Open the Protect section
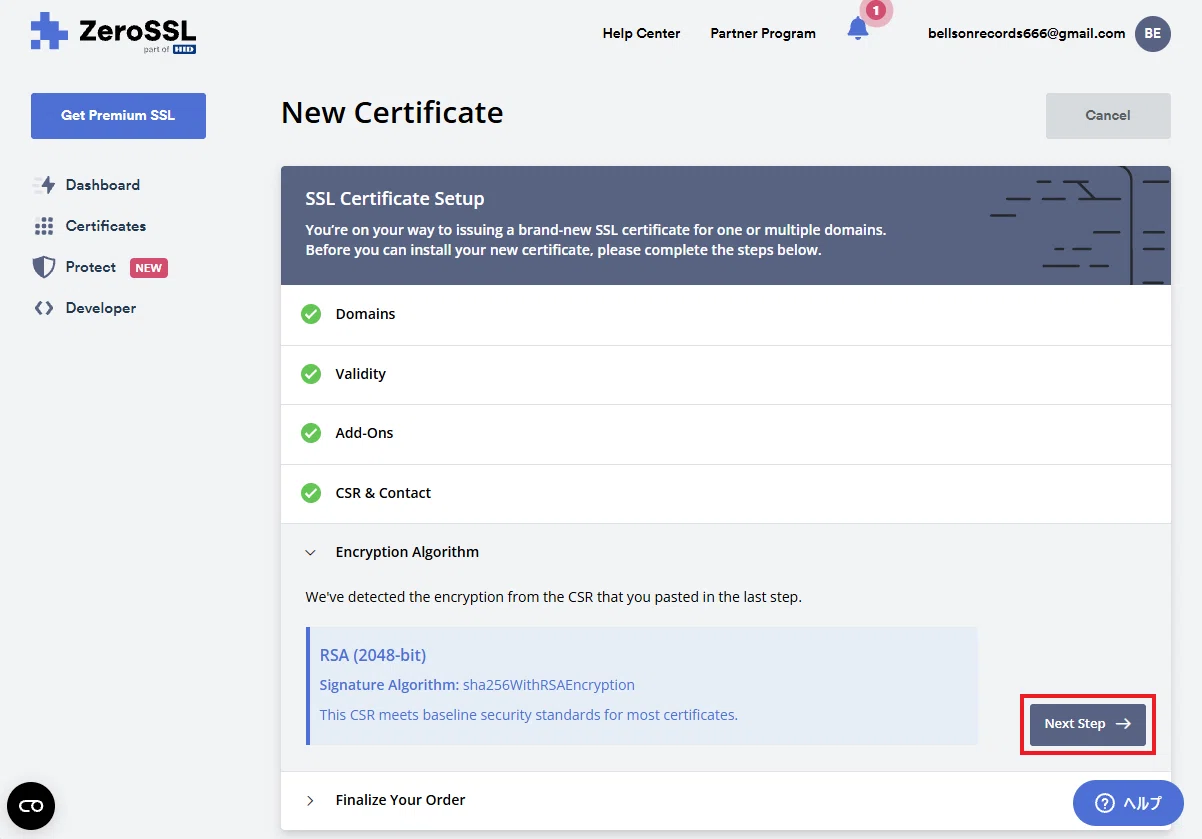Image resolution: width=1202 pixels, height=839 pixels. click(91, 267)
